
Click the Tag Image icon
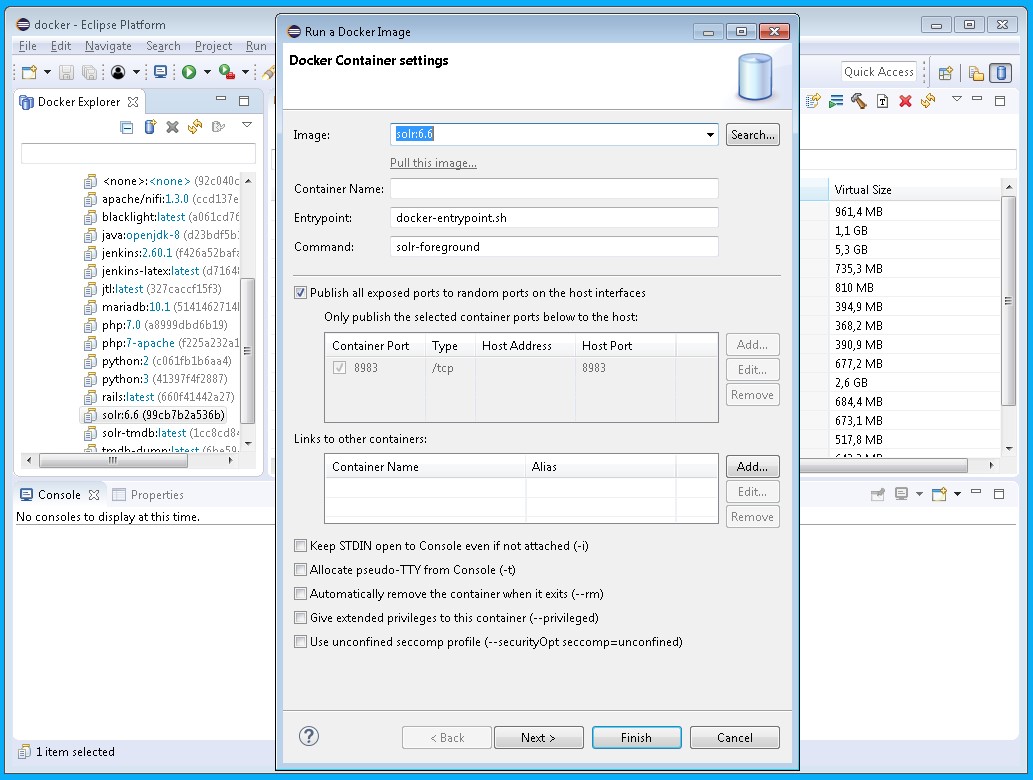click(882, 101)
